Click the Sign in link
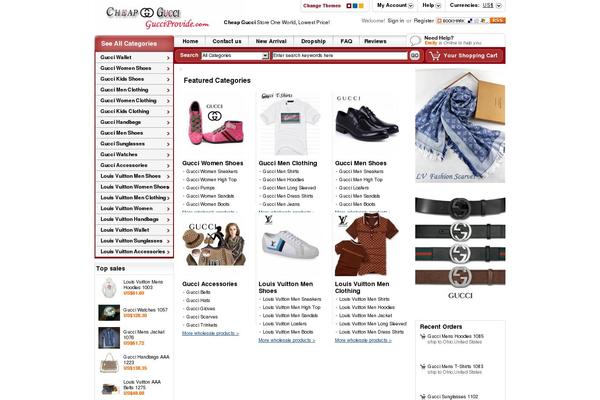Image resolution: width=600 pixels, height=400 pixels. pos(396,21)
